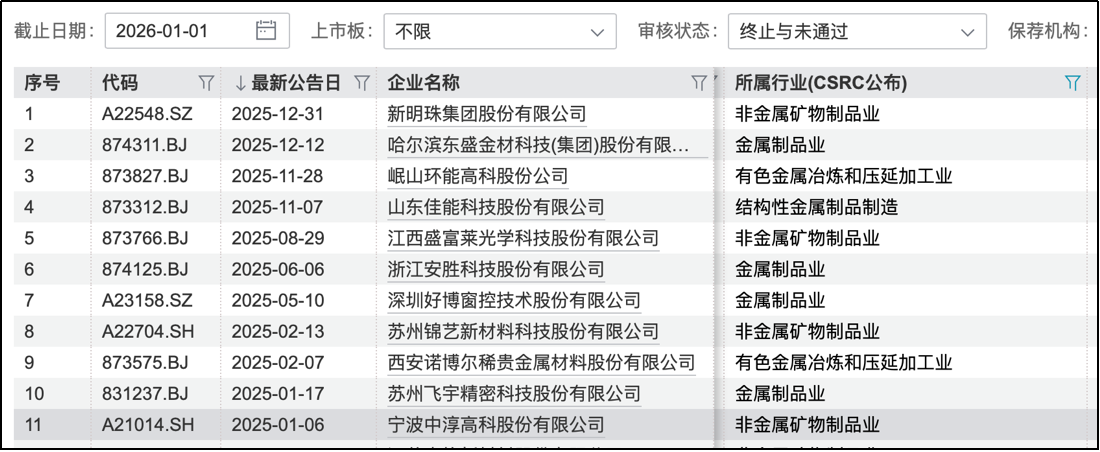
Task: Click the 序号 column header
Action: pos(42,83)
